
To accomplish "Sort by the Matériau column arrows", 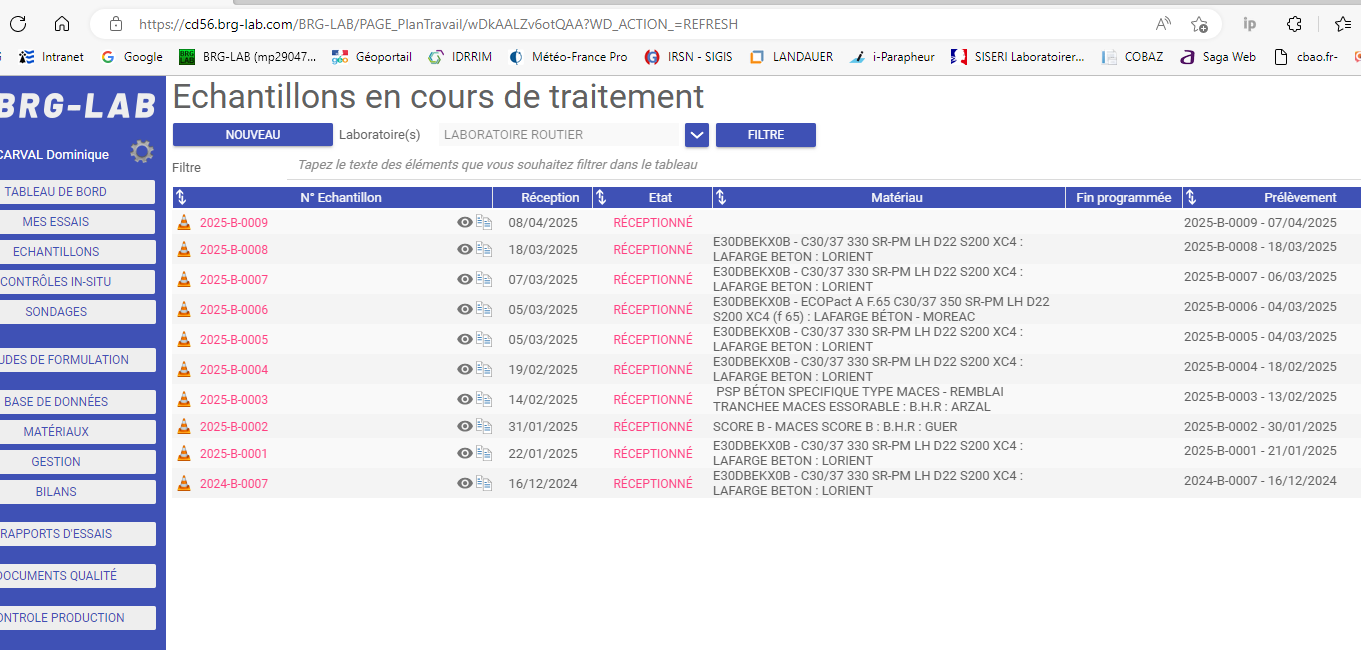I will pos(721,198).
